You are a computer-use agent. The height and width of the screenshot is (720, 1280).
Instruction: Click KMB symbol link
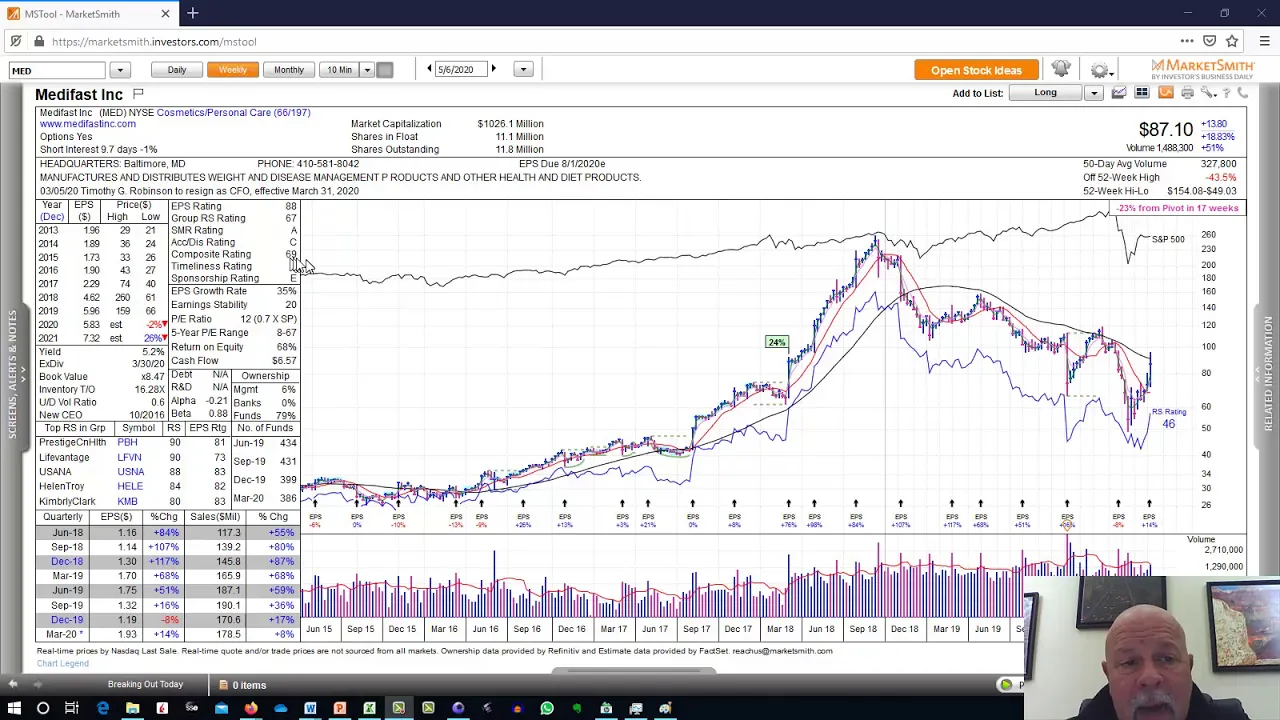(127, 501)
